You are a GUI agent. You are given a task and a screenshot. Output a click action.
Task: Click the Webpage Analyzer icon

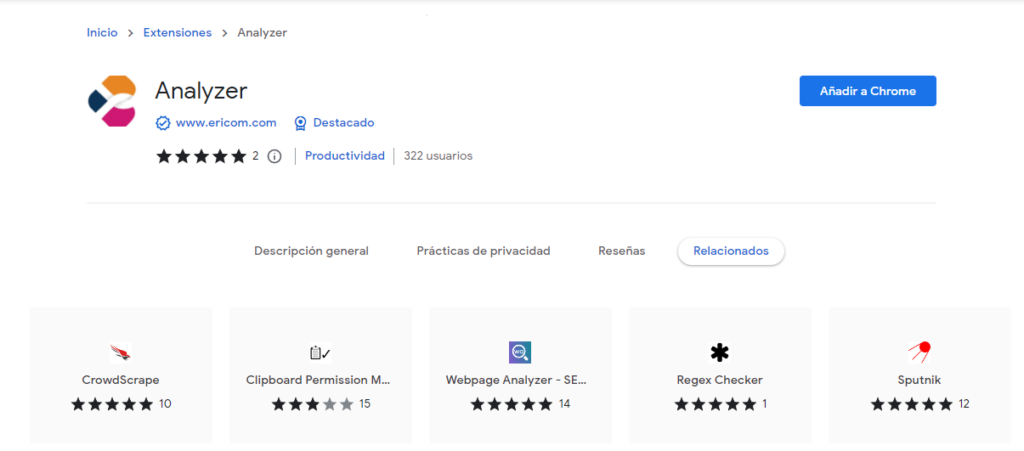pos(520,352)
